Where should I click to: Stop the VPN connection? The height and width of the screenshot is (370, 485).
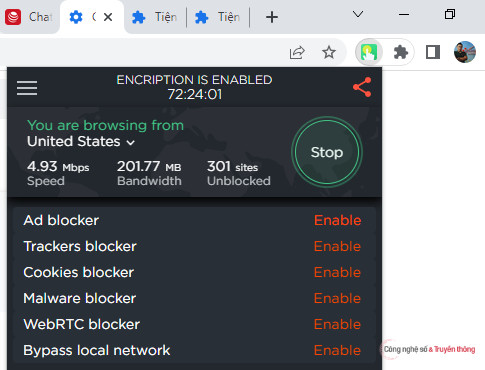click(327, 152)
